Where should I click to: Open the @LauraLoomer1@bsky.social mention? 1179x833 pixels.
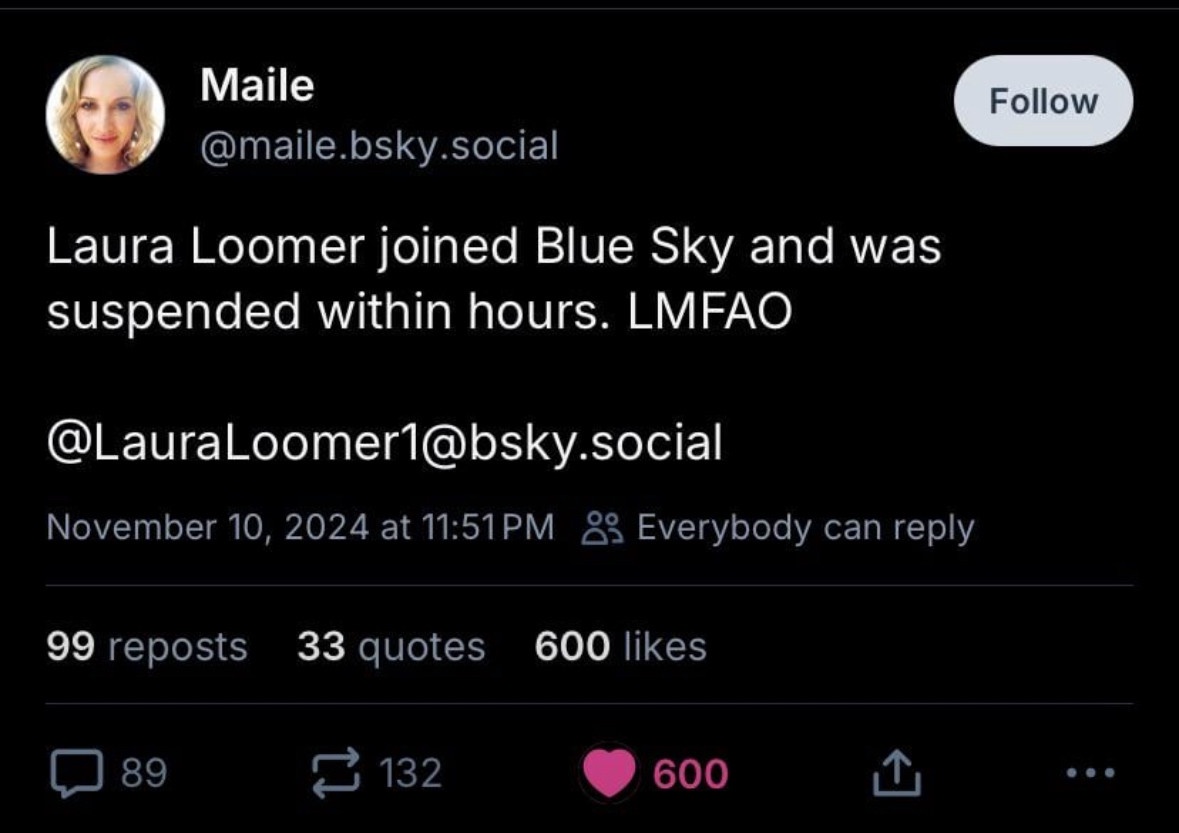click(384, 442)
